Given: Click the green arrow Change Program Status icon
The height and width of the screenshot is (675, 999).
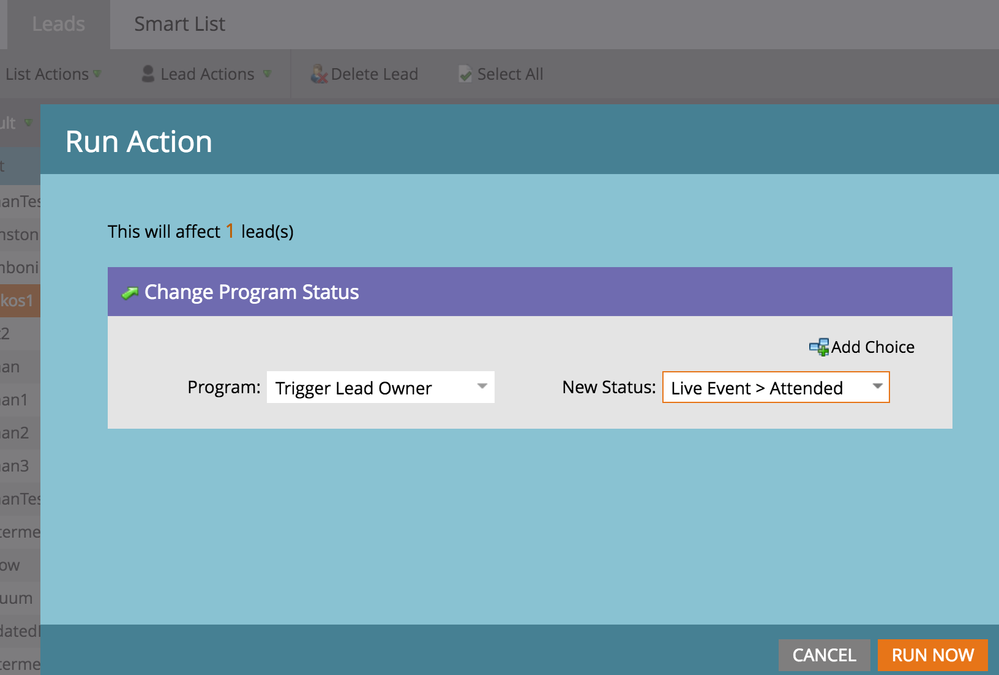Looking at the screenshot, I should pos(130,293).
